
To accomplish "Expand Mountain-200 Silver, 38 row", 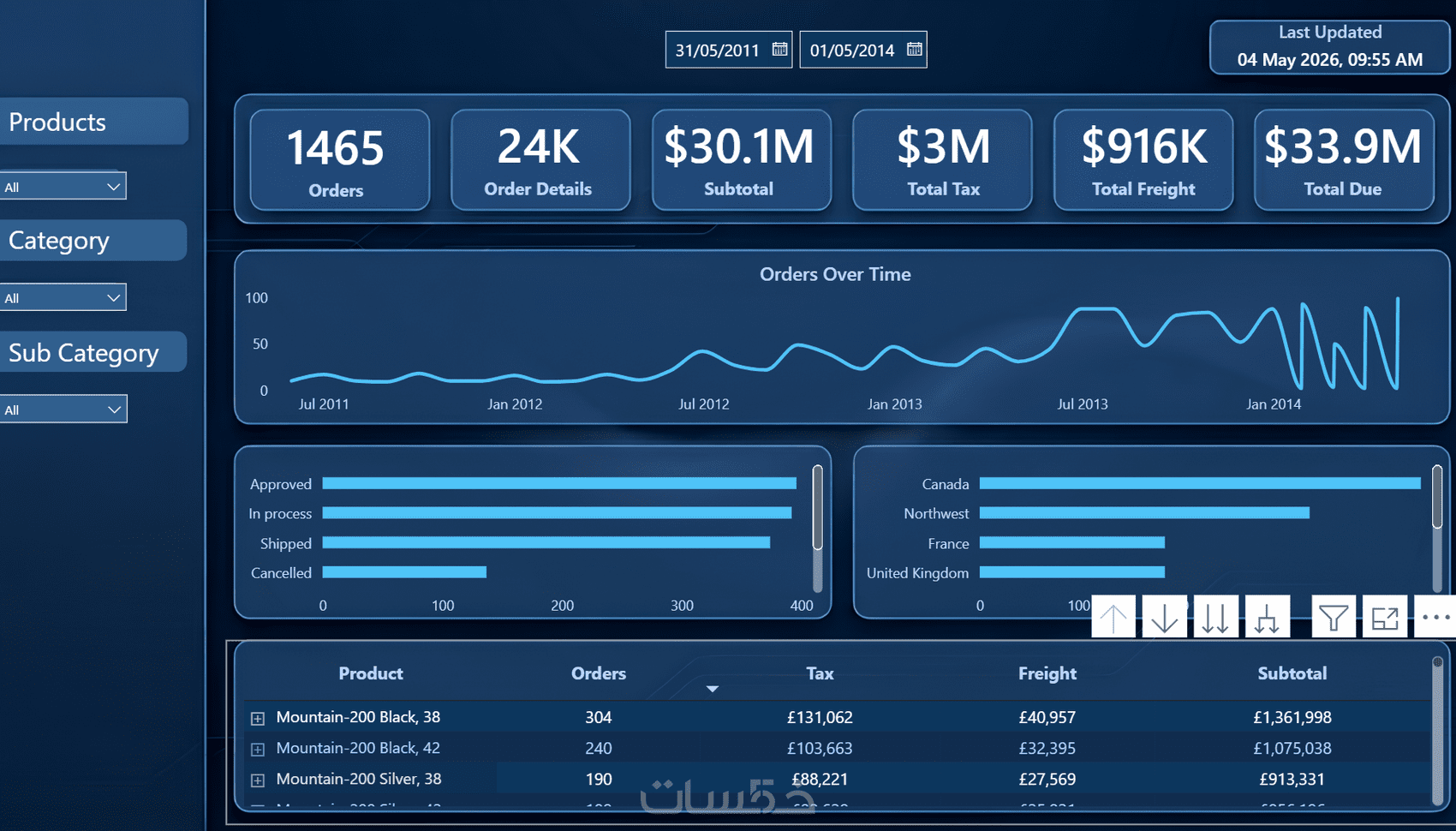I will (258, 780).
